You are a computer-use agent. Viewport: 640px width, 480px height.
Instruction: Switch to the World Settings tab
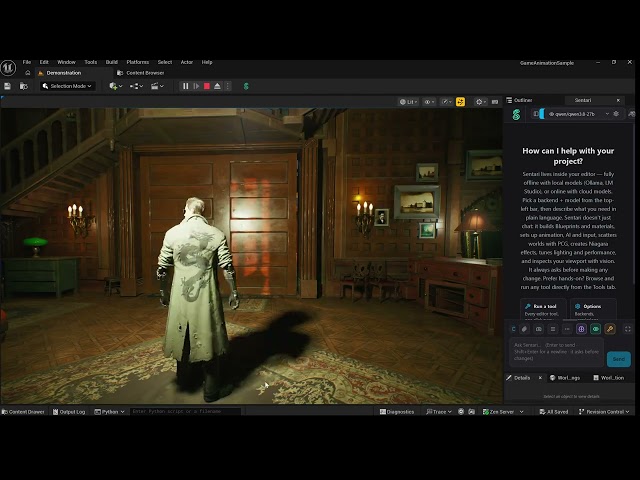click(565, 378)
